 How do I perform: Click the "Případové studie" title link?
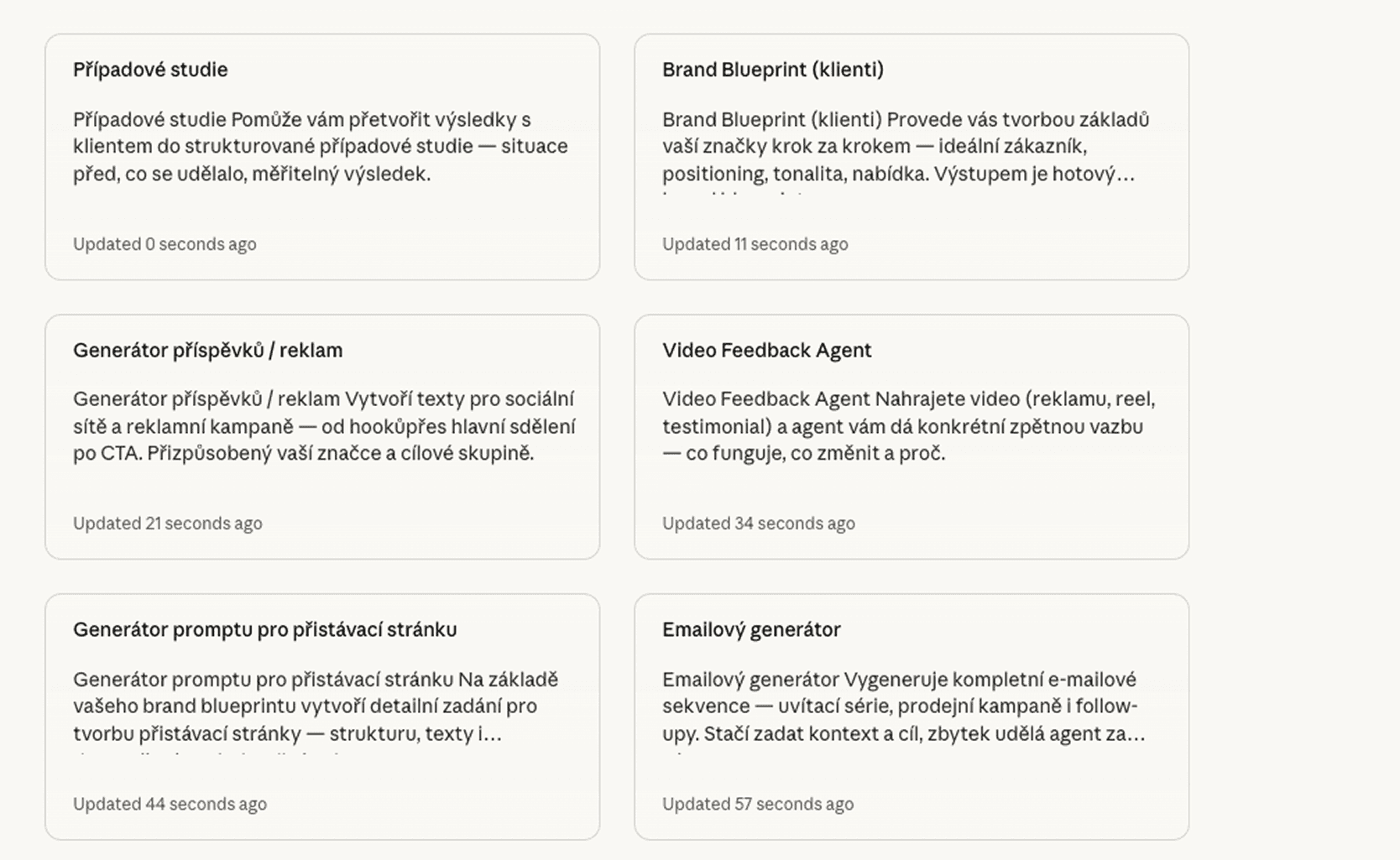point(149,70)
